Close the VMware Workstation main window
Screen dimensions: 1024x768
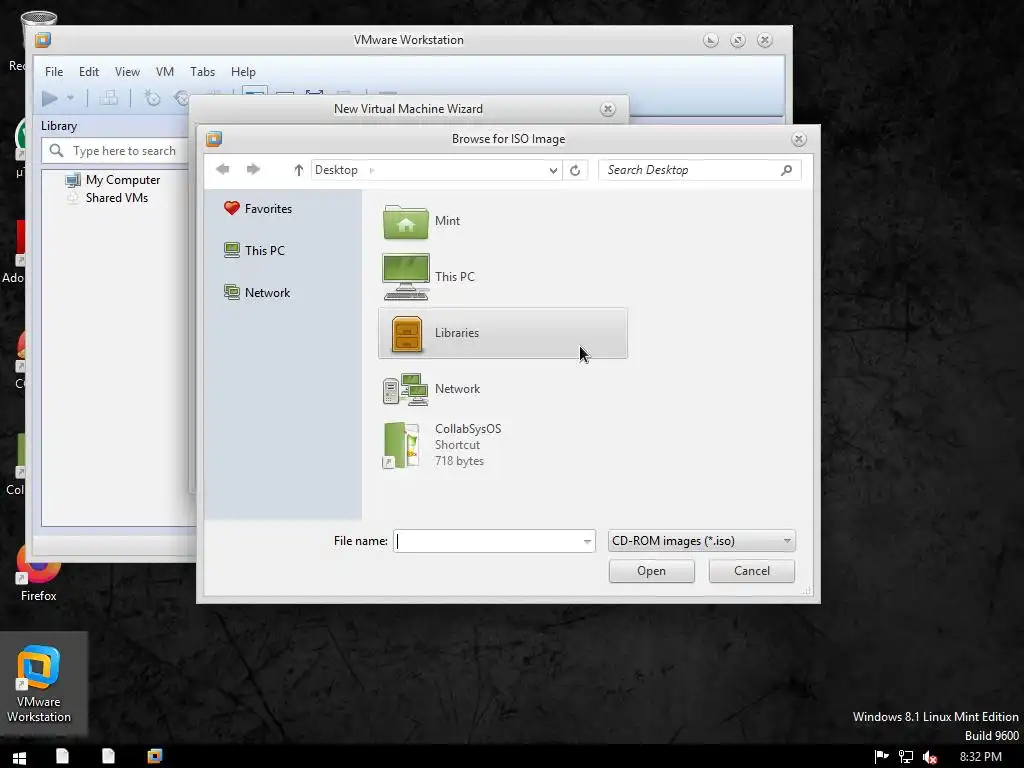765,40
